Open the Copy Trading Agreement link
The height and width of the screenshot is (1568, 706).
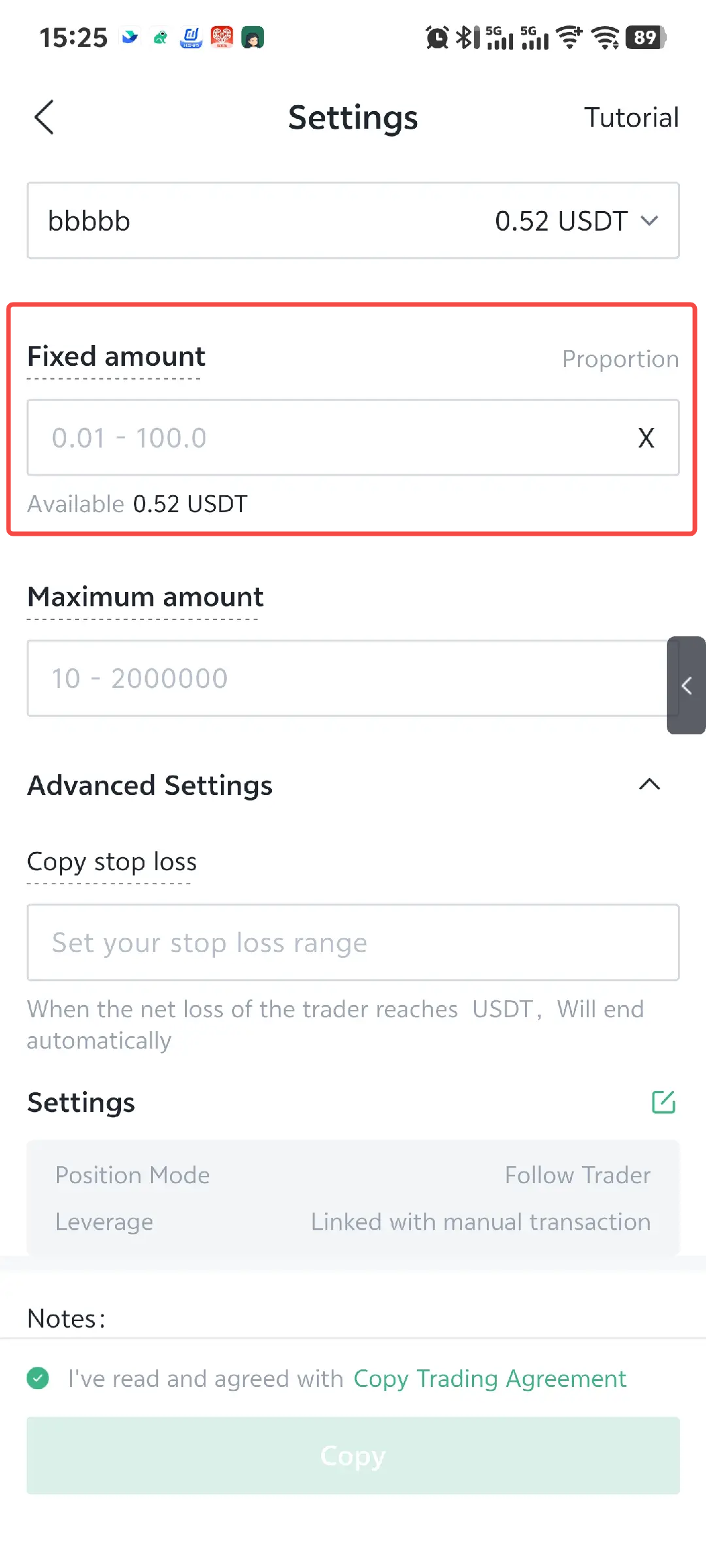point(490,1379)
